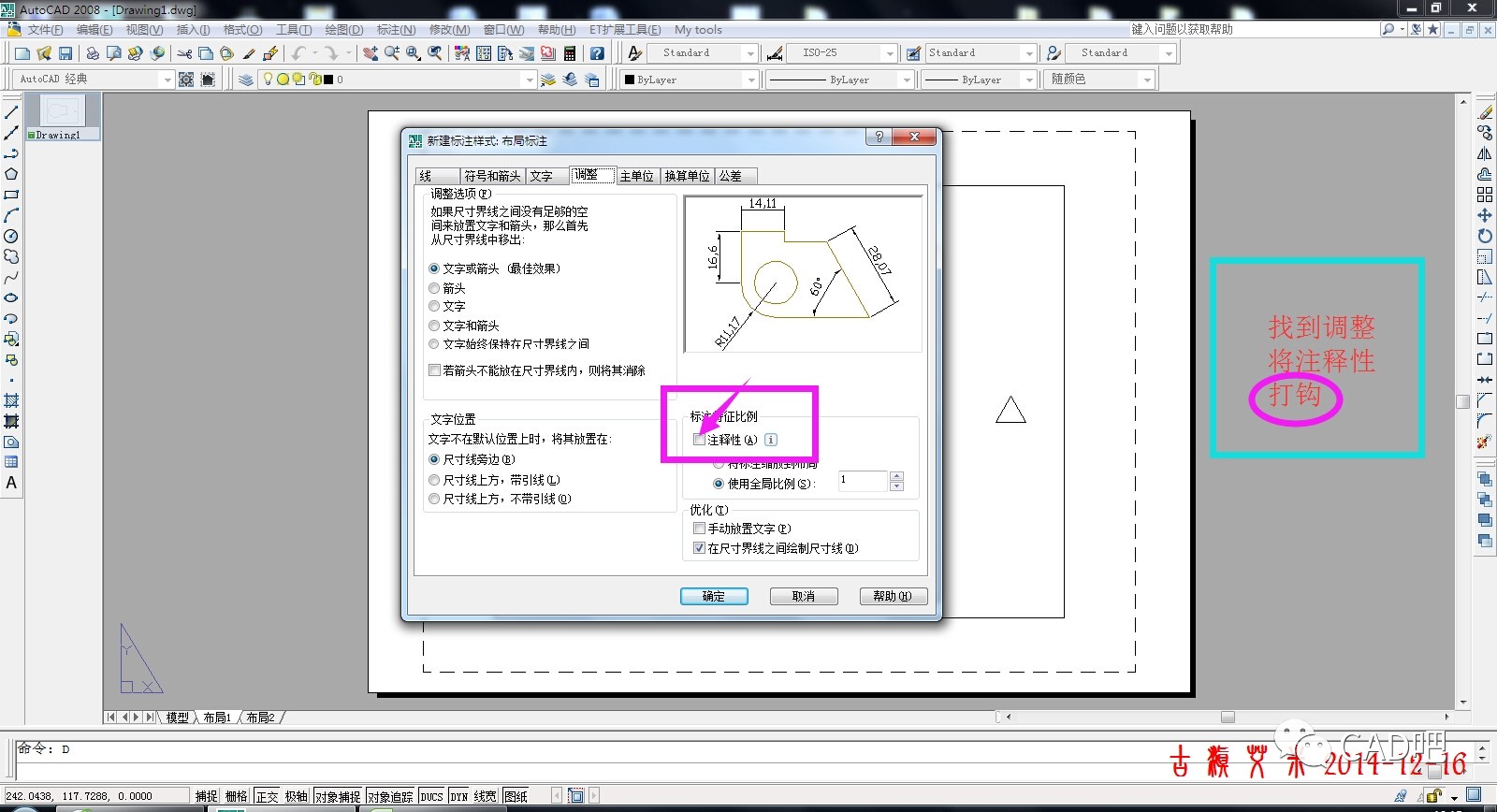The height and width of the screenshot is (812, 1497).
Task: Click the Plot (print) icon
Action: [x=93, y=53]
